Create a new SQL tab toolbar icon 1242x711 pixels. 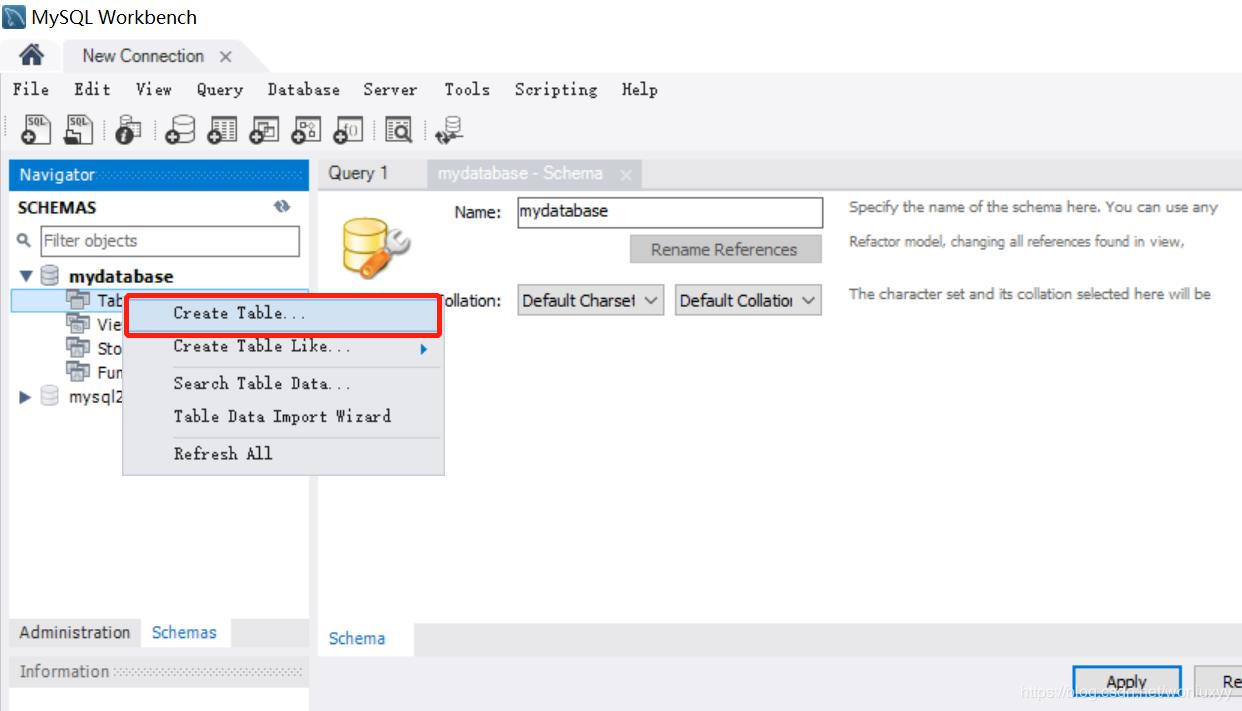[36, 129]
